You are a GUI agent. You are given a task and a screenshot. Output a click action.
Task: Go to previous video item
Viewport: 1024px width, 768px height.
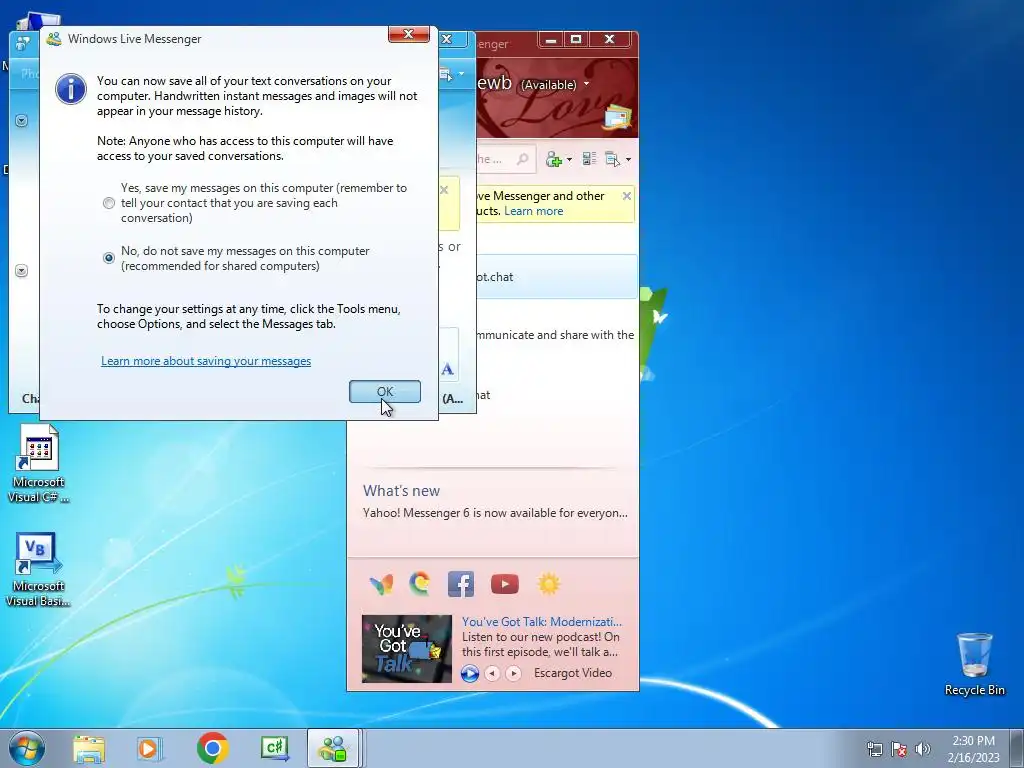click(x=492, y=673)
